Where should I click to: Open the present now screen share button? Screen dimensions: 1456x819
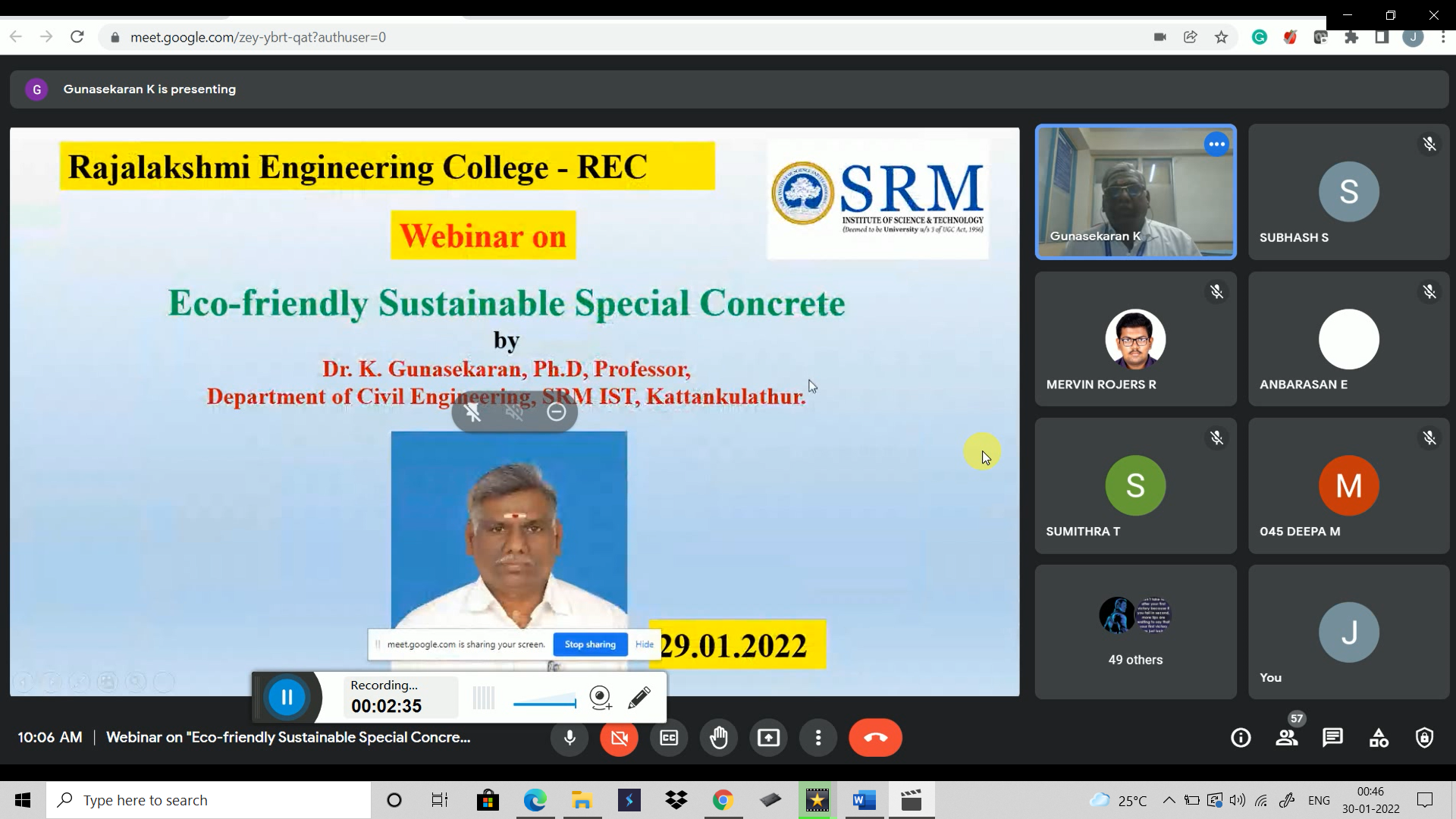point(768,738)
